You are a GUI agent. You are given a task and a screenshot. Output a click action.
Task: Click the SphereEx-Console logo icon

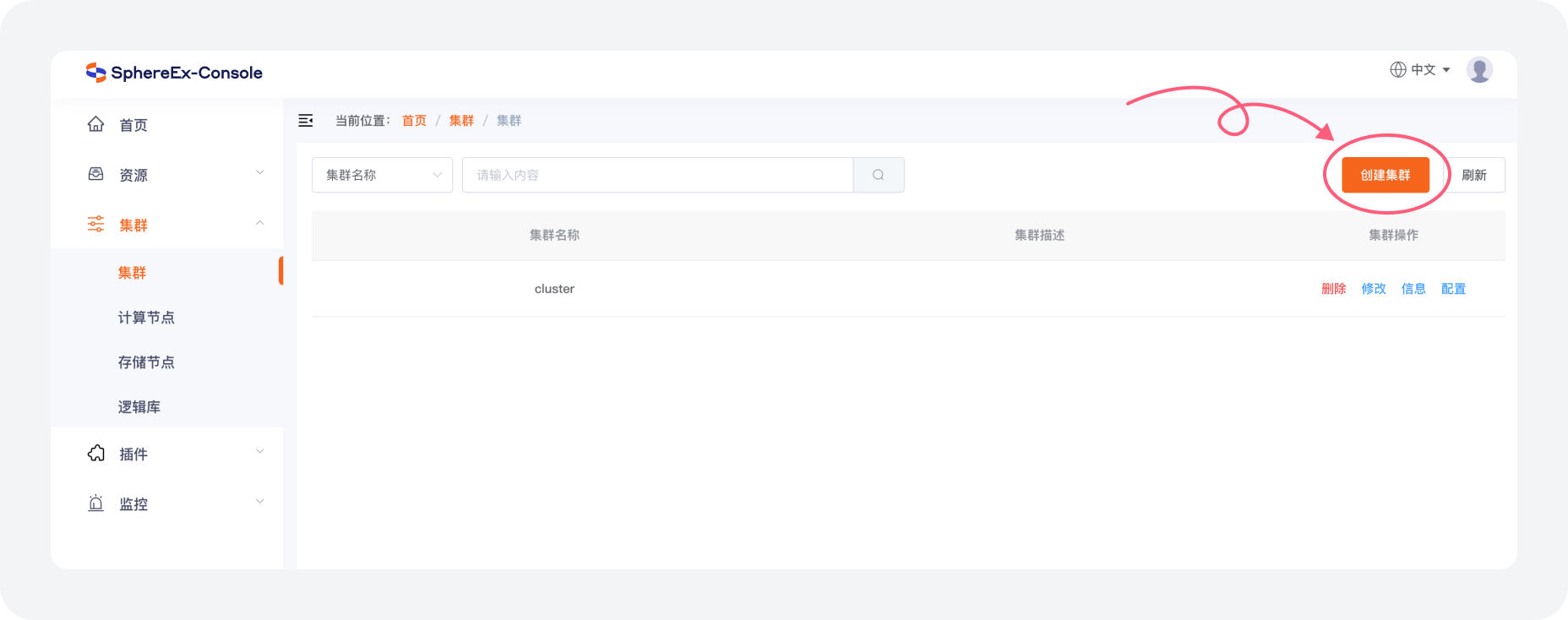(x=95, y=73)
